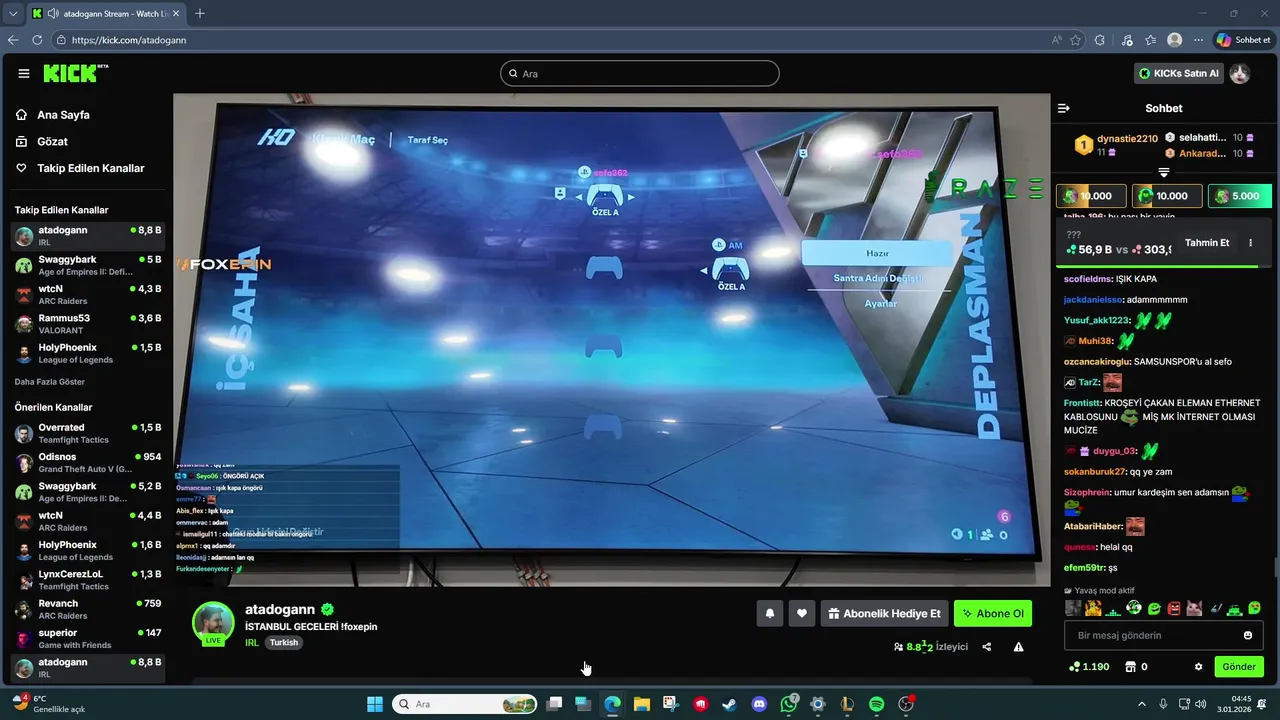
Task: Click the browser back arrow
Action: coord(13,40)
